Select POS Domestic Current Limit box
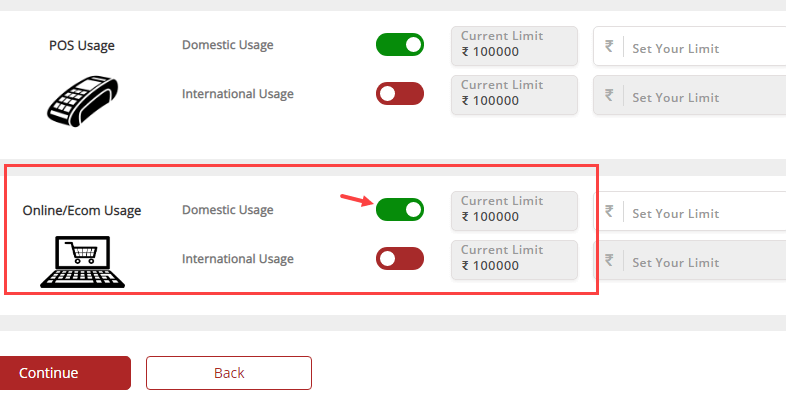This screenshot has width=786, height=414. point(514,46)
